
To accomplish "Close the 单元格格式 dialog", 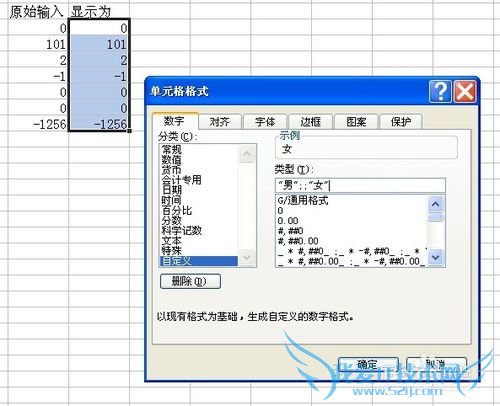I will [x=465, y=91].
